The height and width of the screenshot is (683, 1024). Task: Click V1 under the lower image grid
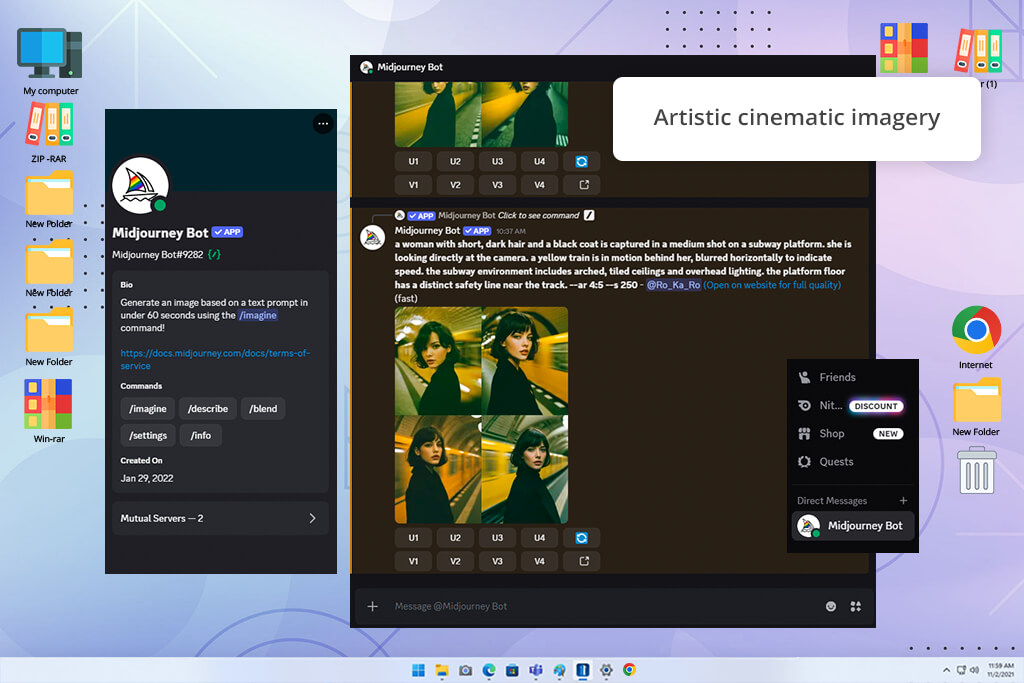coord(413,562)
